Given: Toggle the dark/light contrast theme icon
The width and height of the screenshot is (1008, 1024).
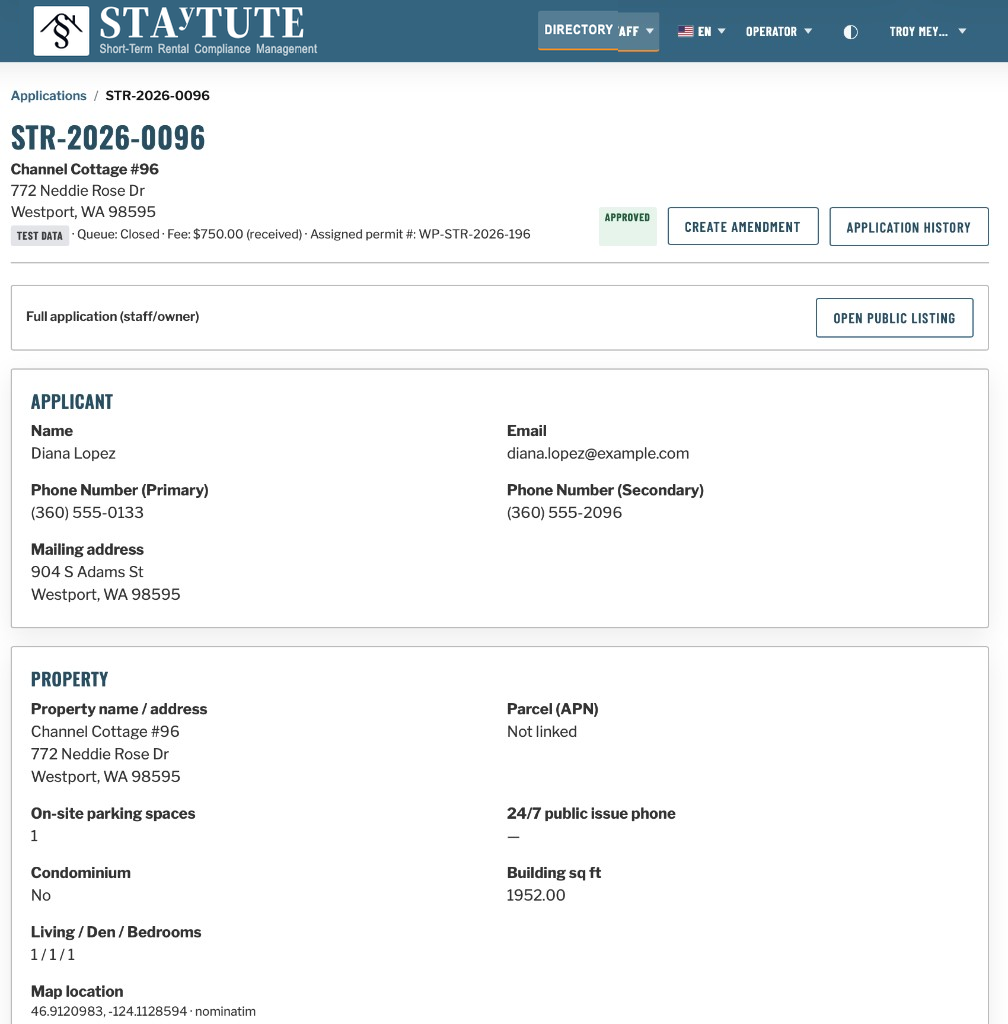Looking at the screenshot, I should click(x=850, y=32).
